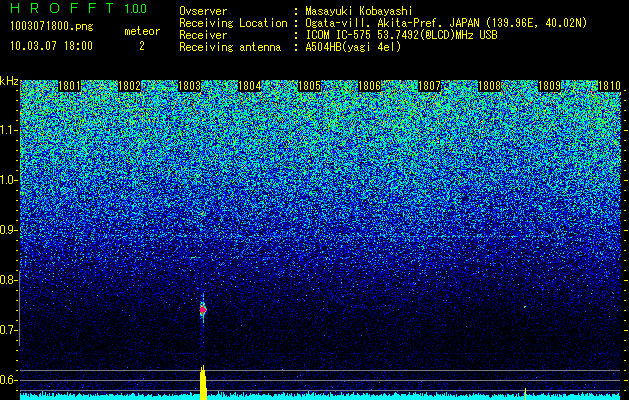Click the 1807 time marker
The height and width of the screenshot is (400, 629).
429,86
